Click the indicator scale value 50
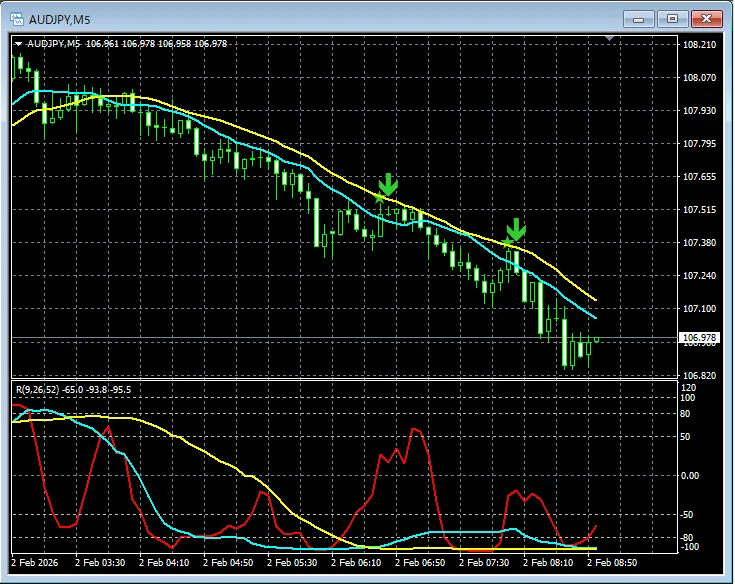 pos(685,437)
